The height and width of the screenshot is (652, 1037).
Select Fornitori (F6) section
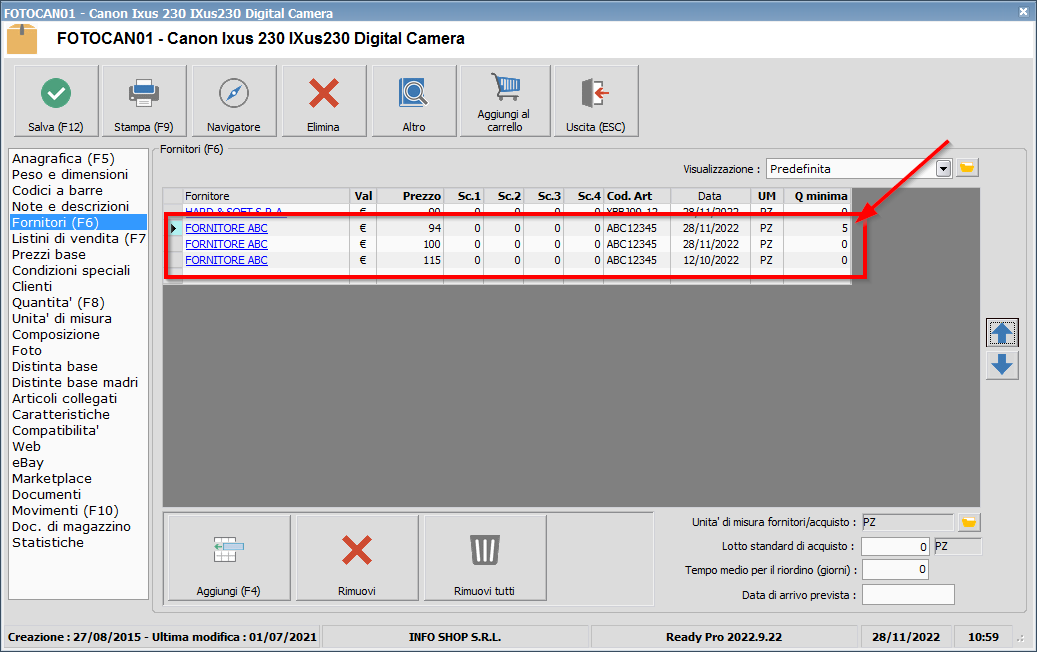pos(78,222)
